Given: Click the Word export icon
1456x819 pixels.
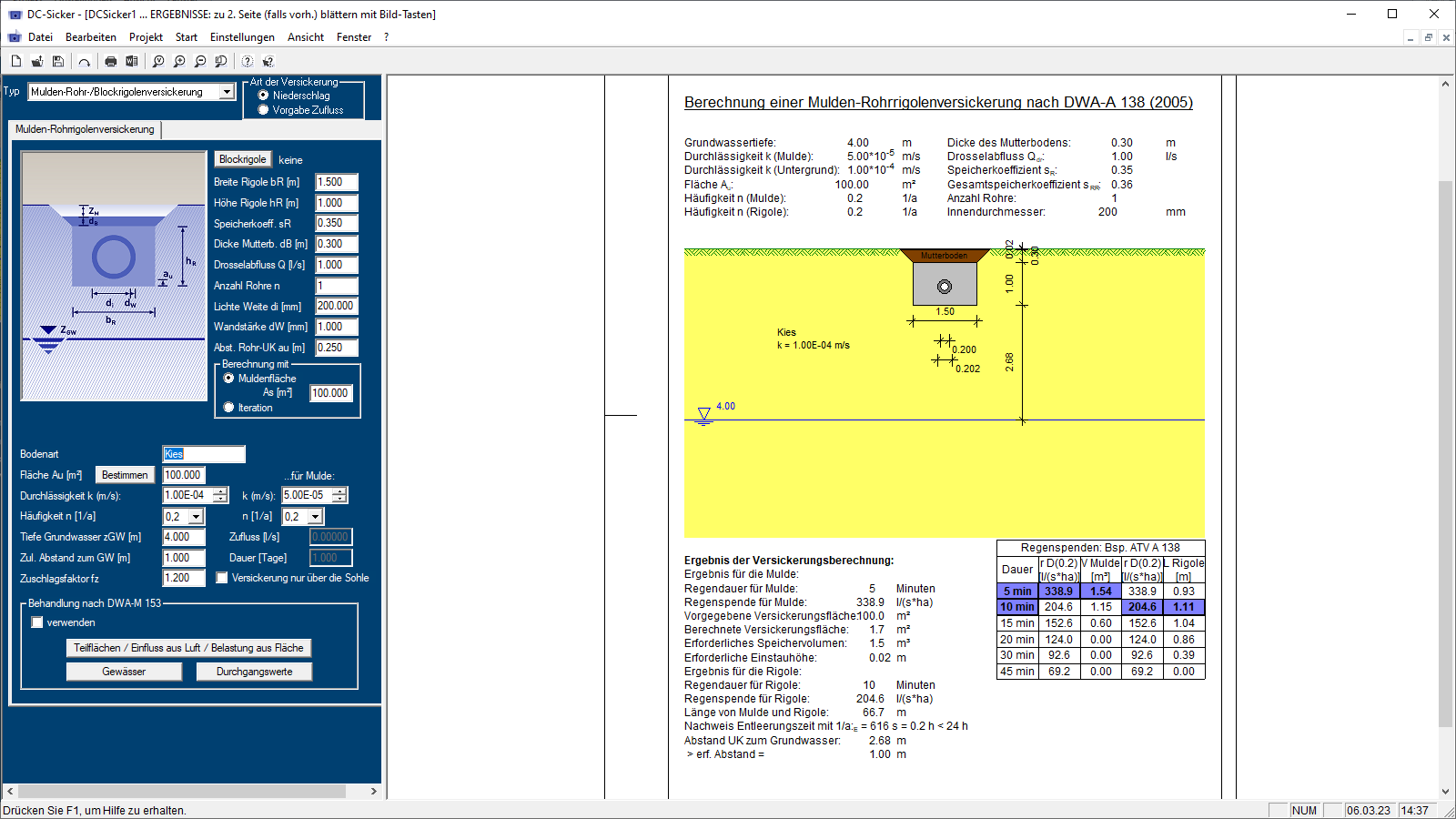Looking at the screenshot, I should point(132,61).
